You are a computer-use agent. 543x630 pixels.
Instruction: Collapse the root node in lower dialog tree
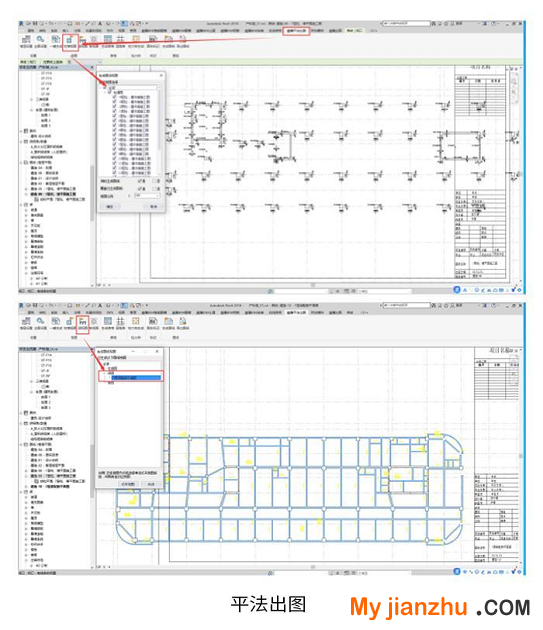click(x=102, y=364)
